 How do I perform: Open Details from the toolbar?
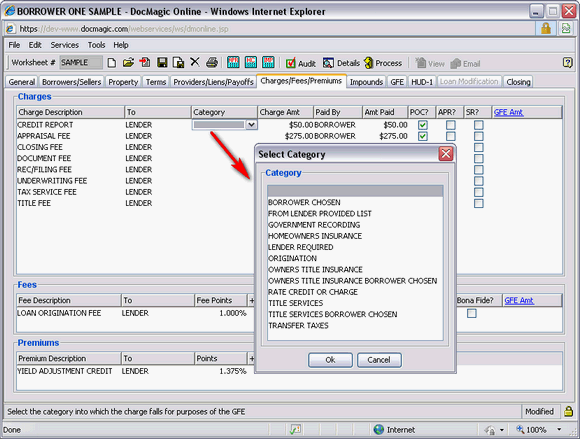tap(341, 63)
